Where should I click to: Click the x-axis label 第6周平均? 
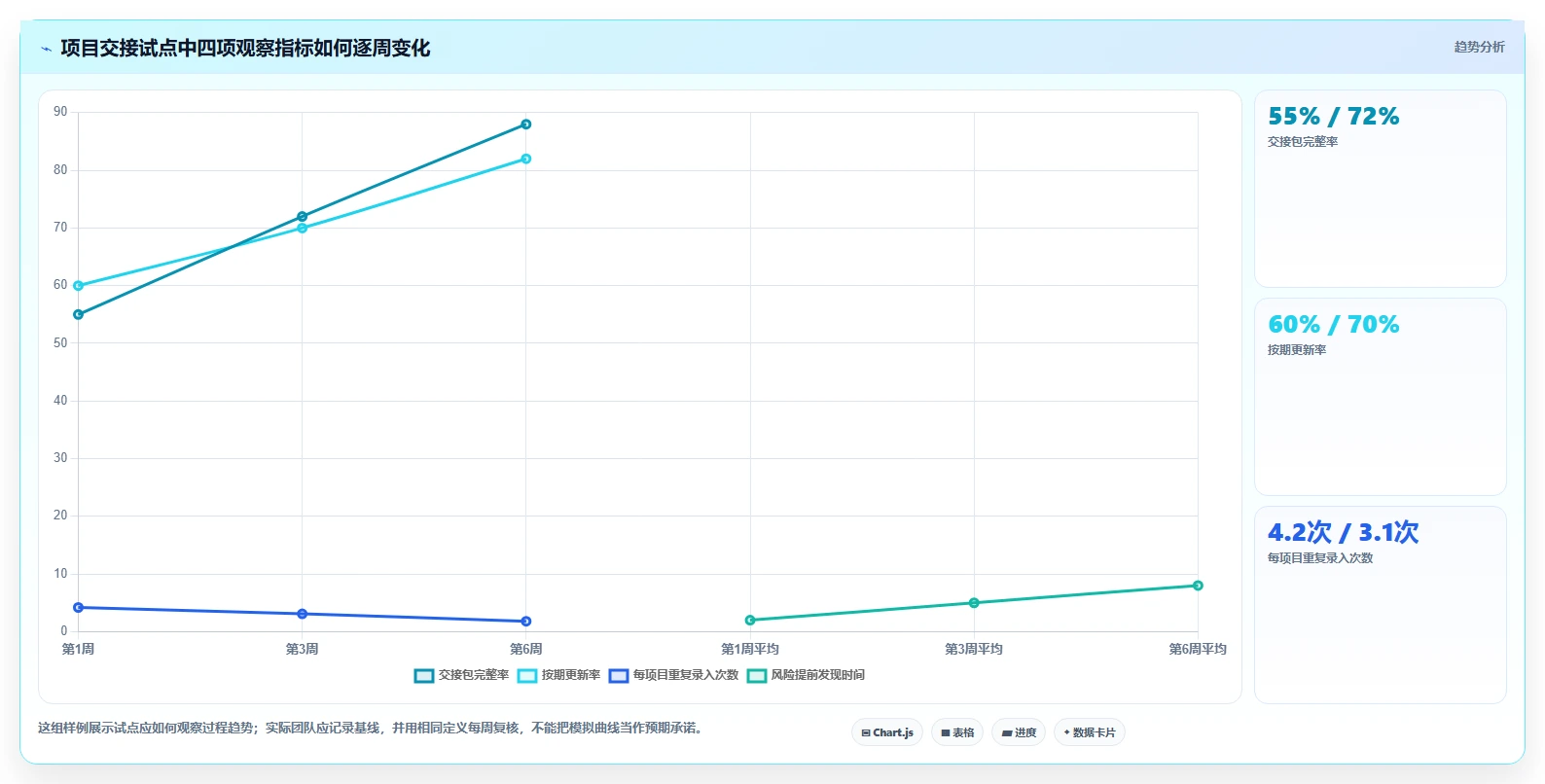(1198, 649)
